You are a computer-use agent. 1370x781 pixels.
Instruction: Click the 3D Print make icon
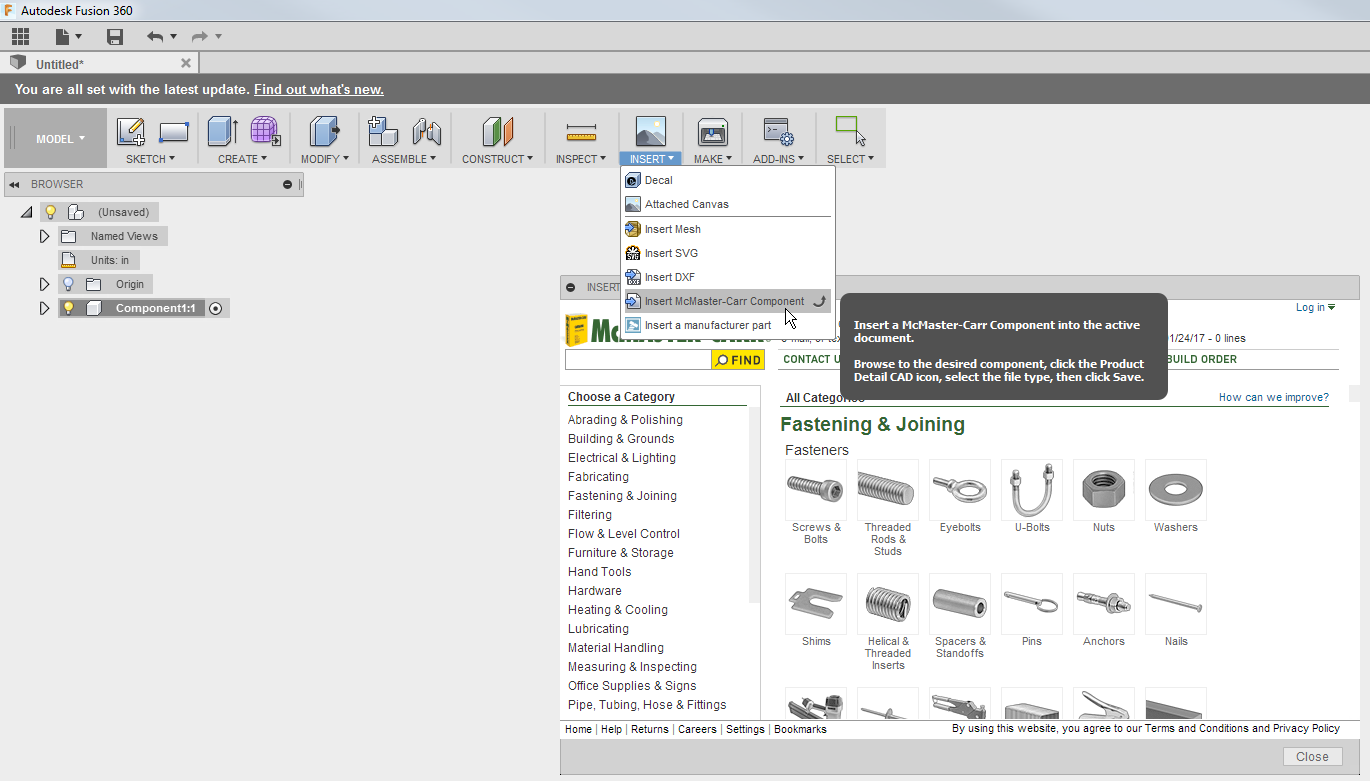(713, 131)
